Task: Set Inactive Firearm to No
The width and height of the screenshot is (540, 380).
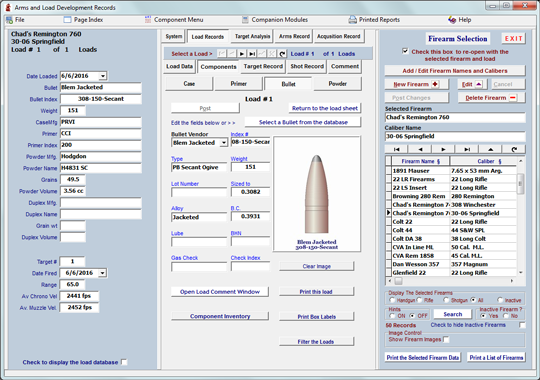Action: [506, 316]
